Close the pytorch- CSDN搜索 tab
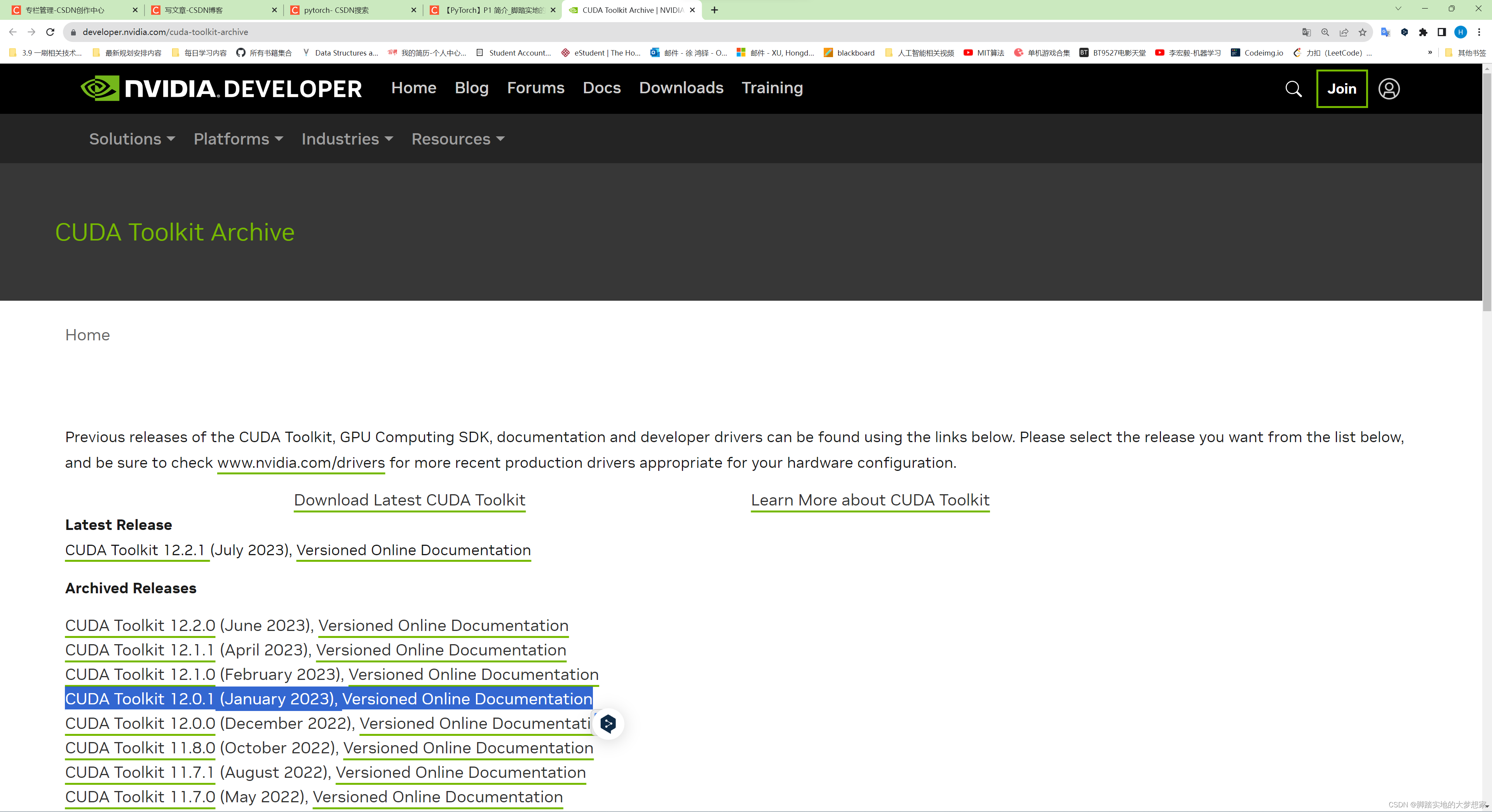 pyautogui.click(x=413, y=10)
